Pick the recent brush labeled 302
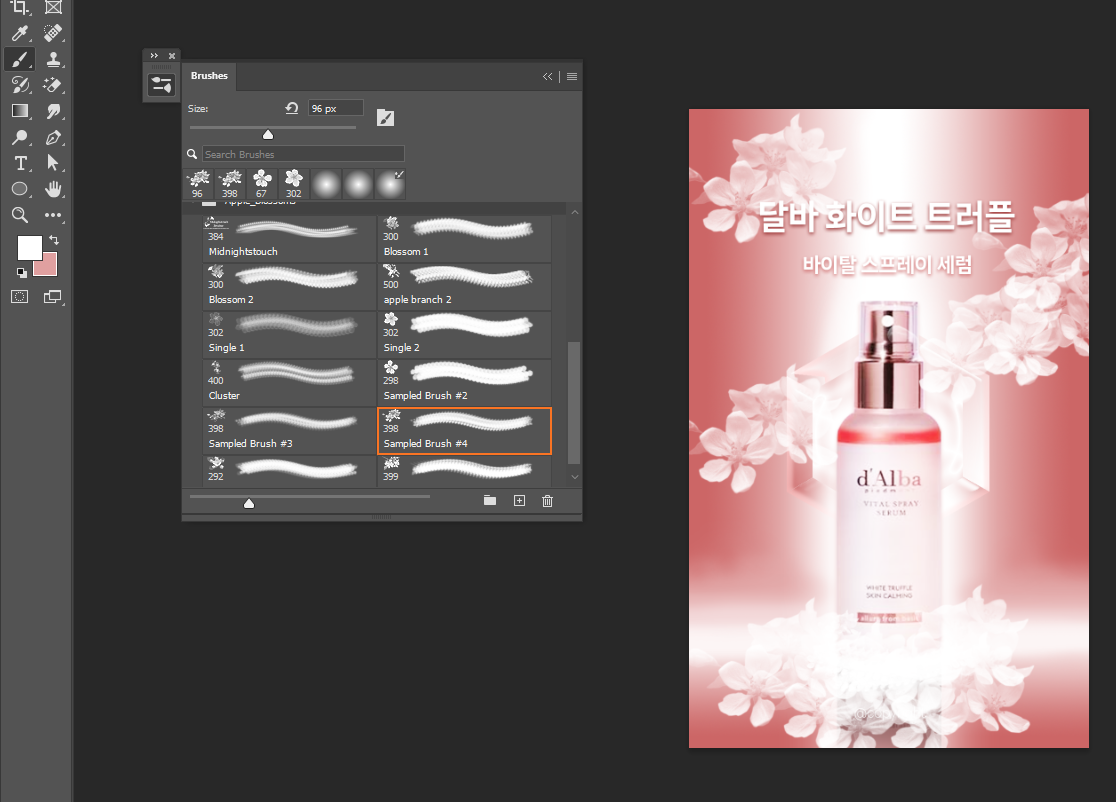Viewport: 1116px width, 802px height. [x=294, y=184]
